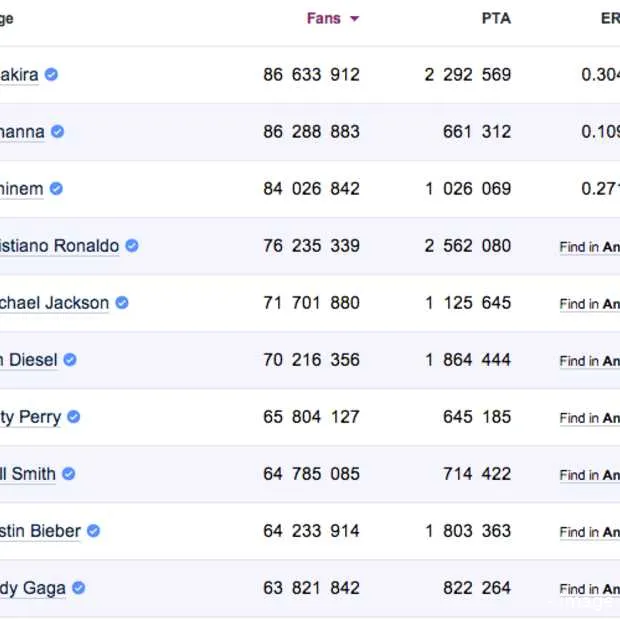
Task: Open the Shakira page link
Action: 19,75
